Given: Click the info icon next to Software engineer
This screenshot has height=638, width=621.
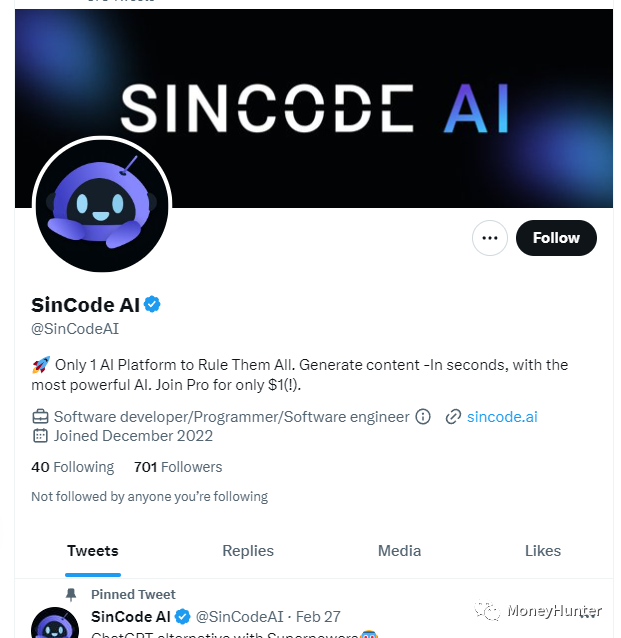Looking at the screenshot, I should click(x=423, y=417).
